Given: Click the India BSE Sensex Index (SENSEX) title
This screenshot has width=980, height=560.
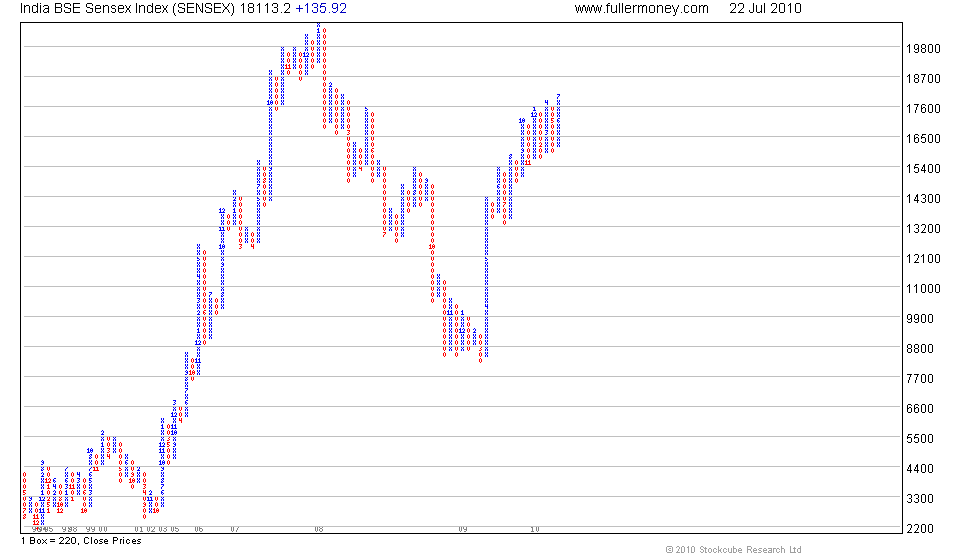Looking at the screenshot, I should (128, 9).
